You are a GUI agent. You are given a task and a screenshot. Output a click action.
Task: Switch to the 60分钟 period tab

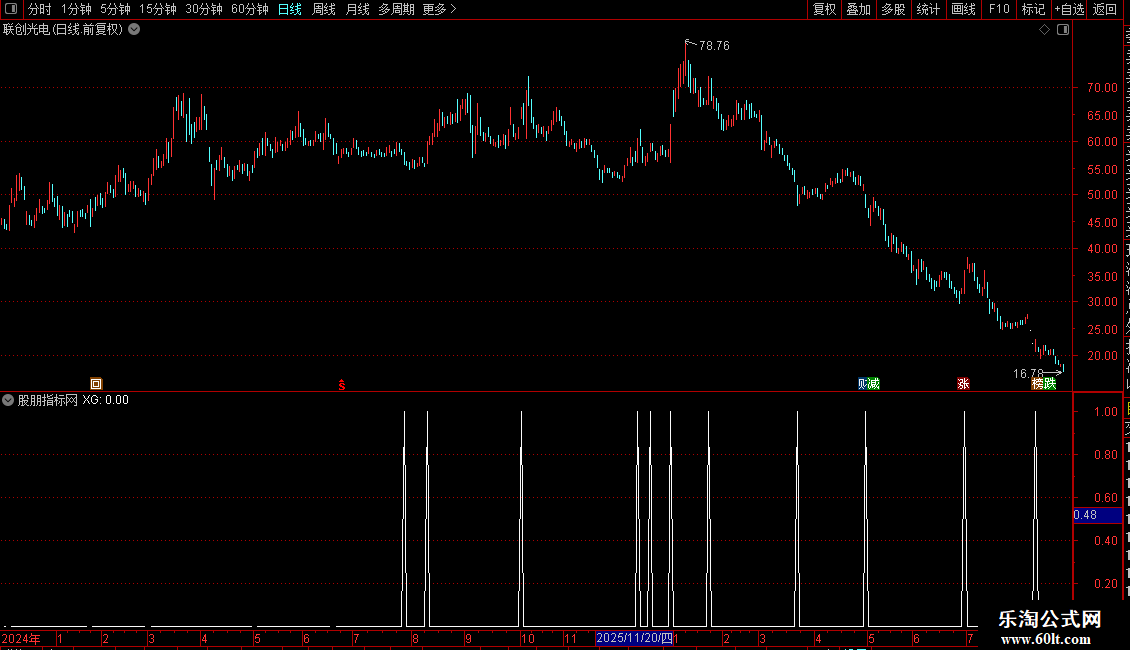249,9
